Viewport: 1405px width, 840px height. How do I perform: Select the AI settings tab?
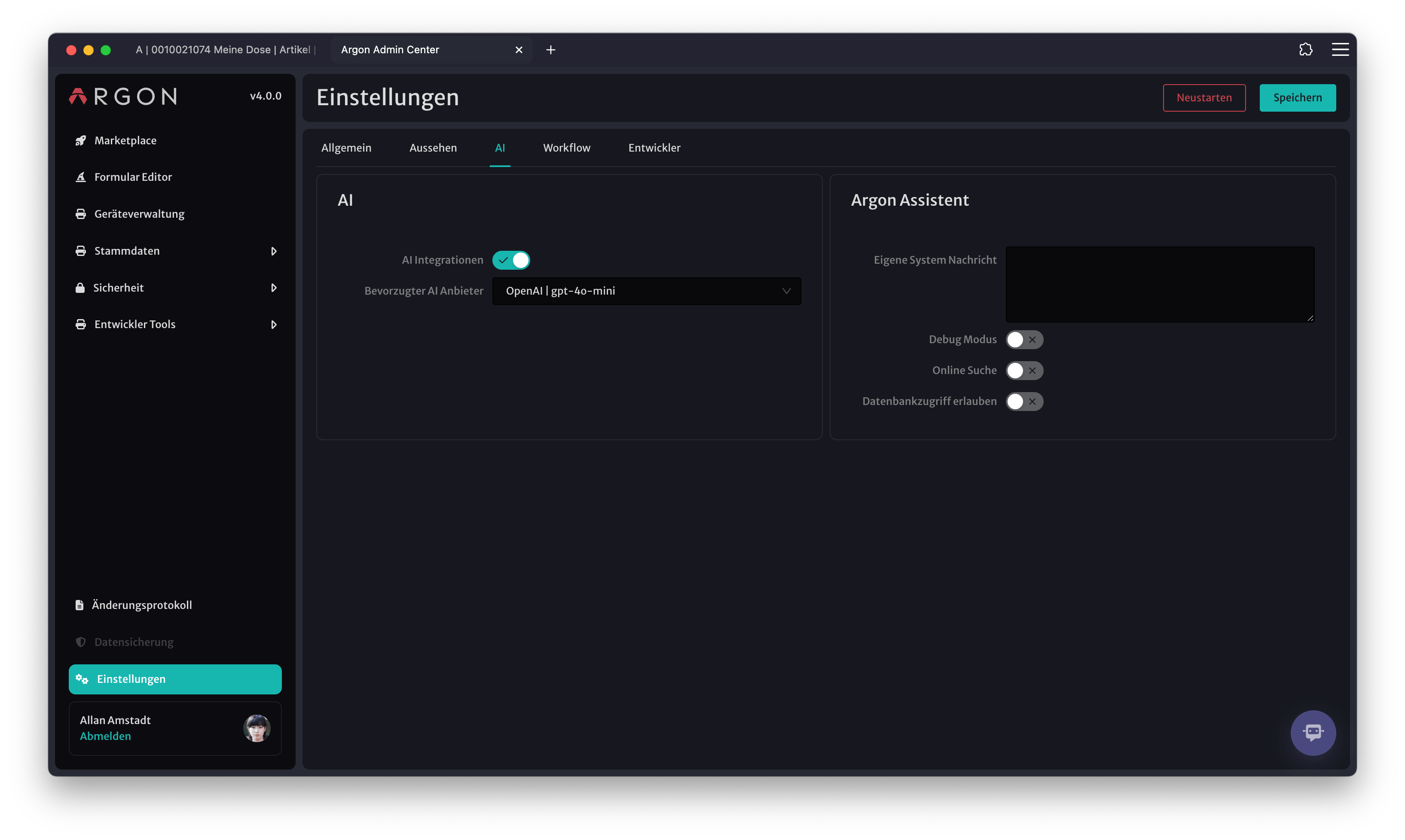click(499, 148)
